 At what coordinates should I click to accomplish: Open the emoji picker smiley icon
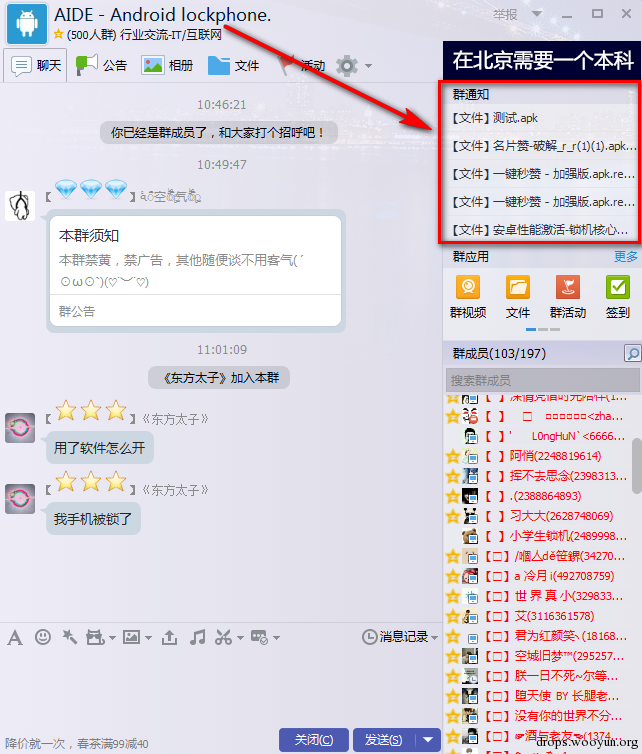(x=43, y=637)
